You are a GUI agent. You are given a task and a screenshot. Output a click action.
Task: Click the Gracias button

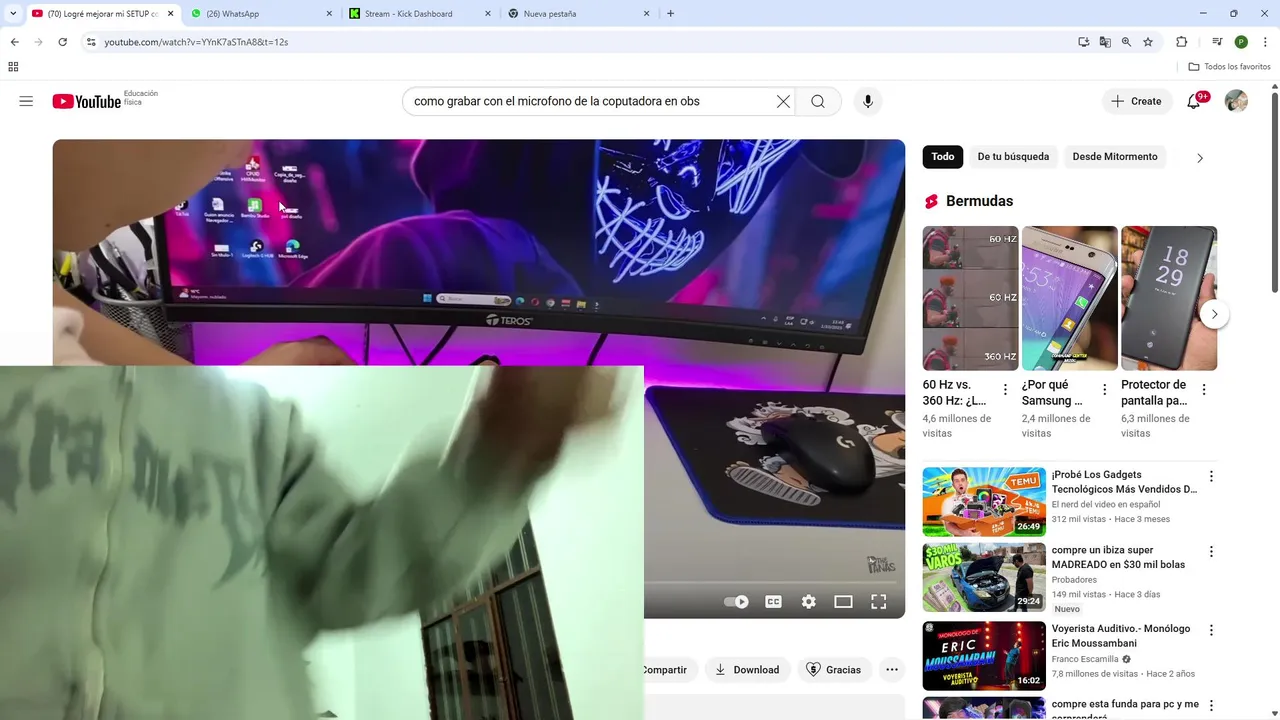pyautogui.click(x=834, y=670)
